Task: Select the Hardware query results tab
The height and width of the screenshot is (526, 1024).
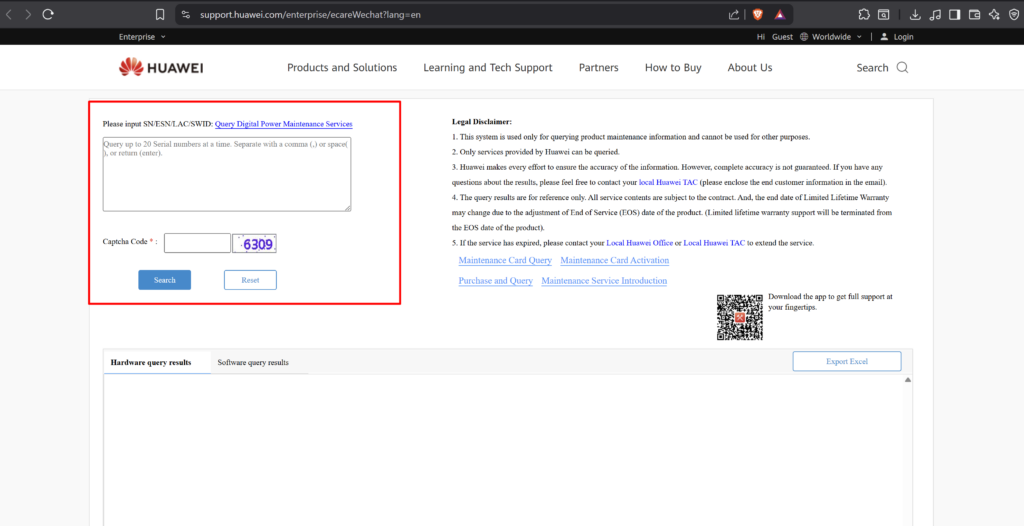Action: [151, 362]
